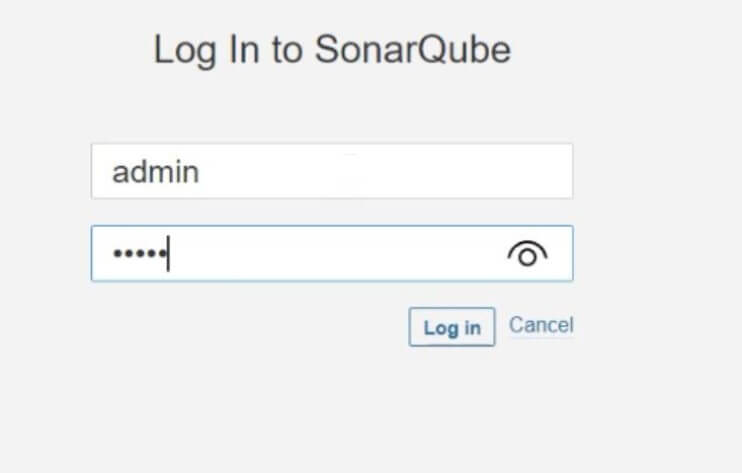Click on the masked password dots
Viewport: 742px width, 473px height.
click(140, 254)
